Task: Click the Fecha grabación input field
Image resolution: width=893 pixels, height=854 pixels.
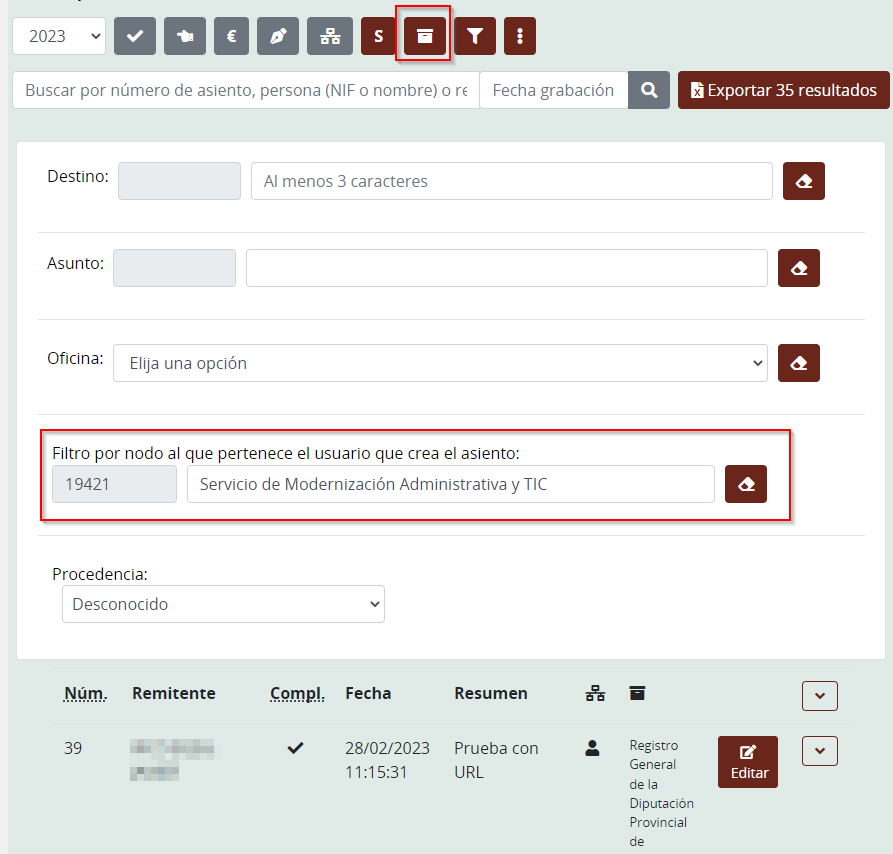Action: [553, 90]
